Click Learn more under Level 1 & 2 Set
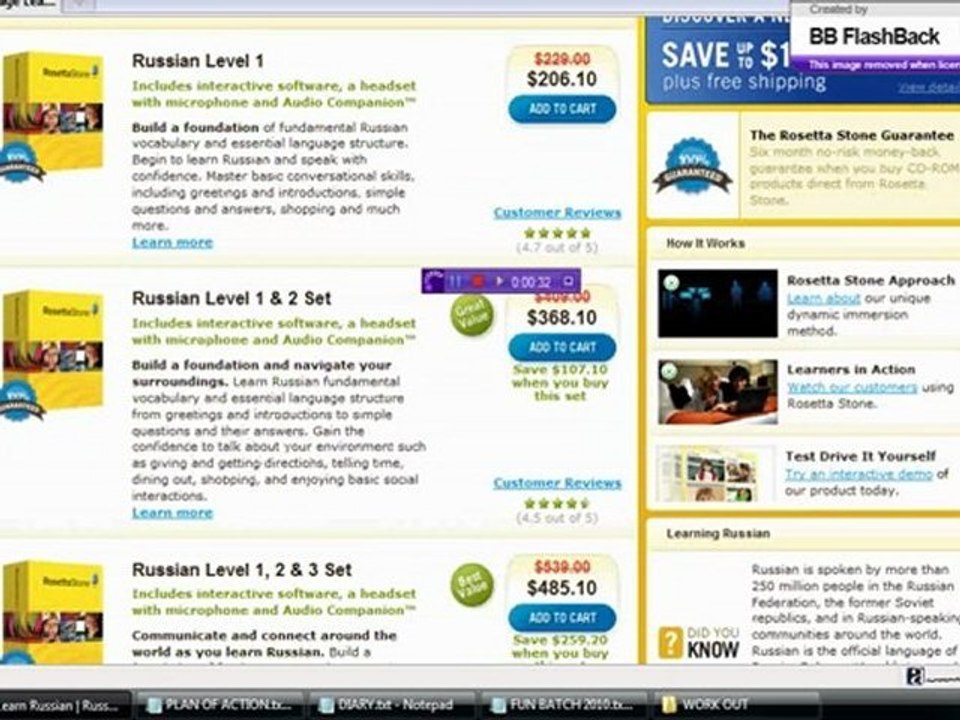Image resolution: width=960 pixels, height=720 pixels. [x=173, y=513]
